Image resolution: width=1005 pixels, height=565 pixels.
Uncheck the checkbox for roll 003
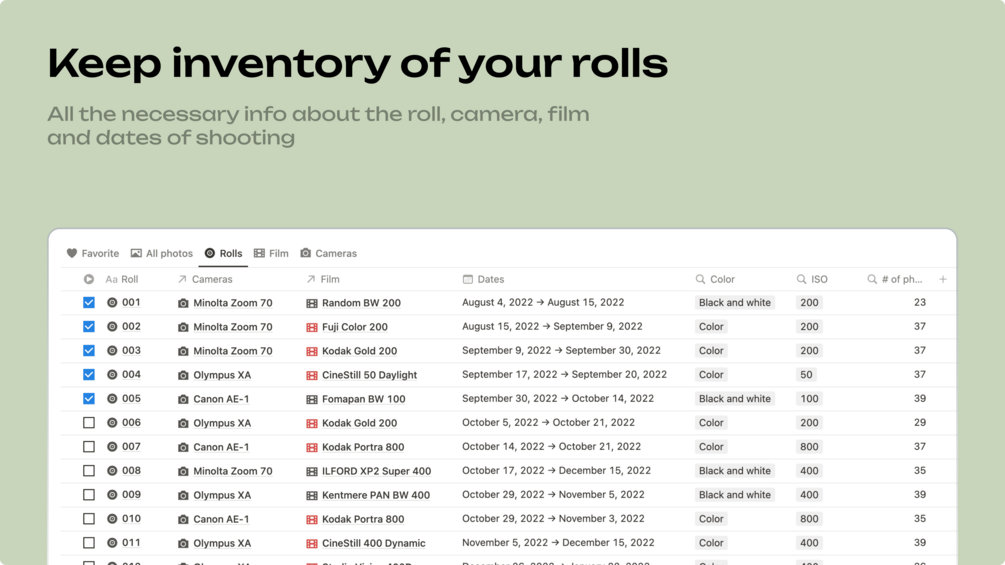(x=89, y=351)
